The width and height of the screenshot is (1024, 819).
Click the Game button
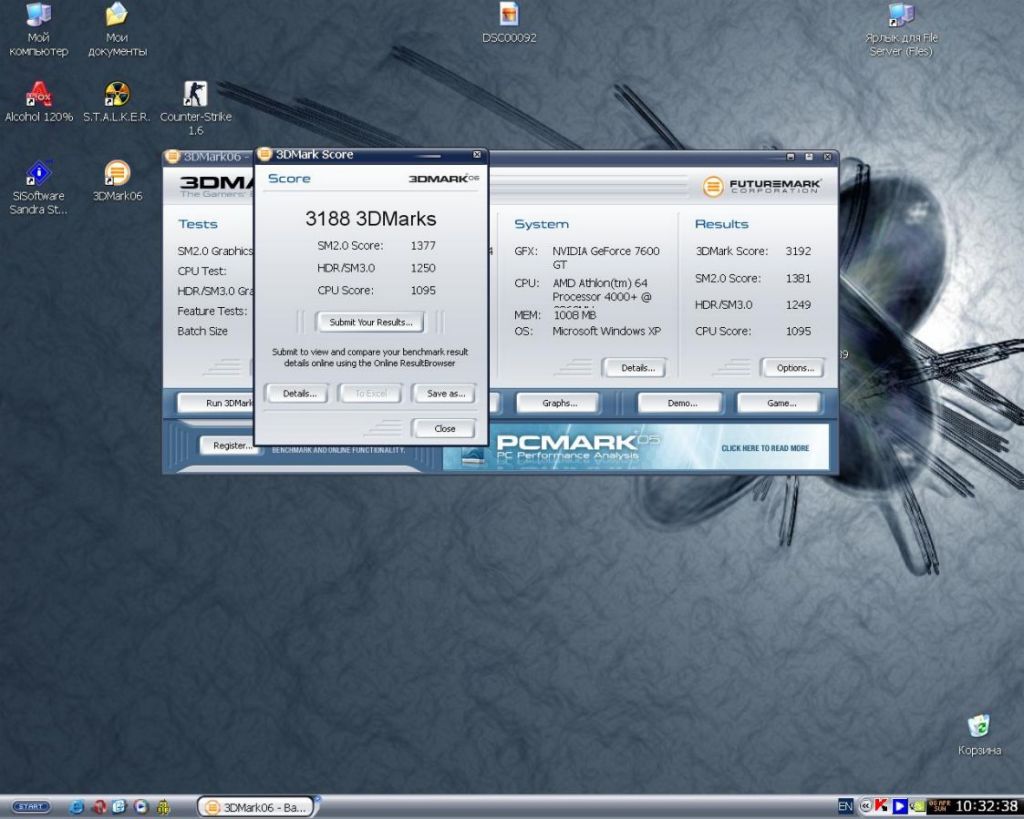pos(780,403)
